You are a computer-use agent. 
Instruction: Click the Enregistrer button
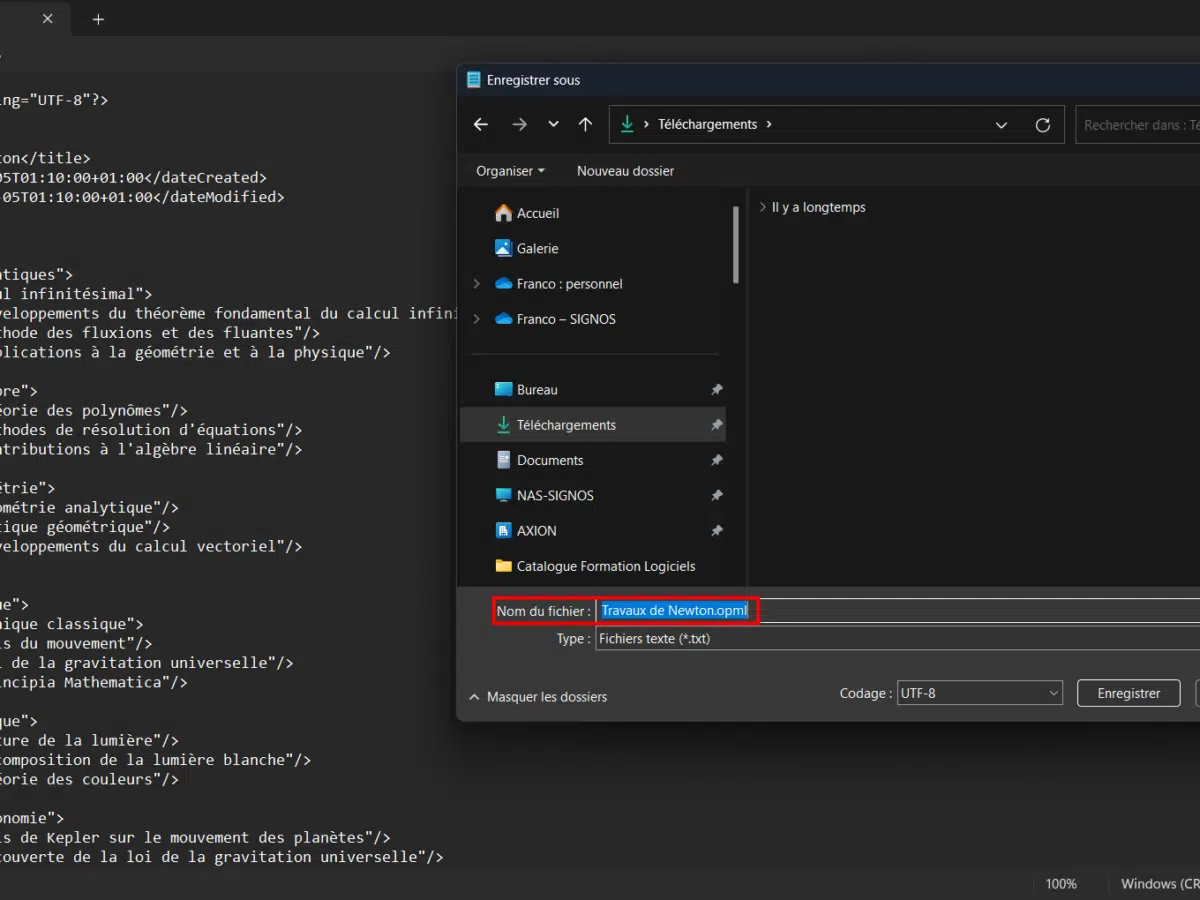click(x=1128, y=693)
